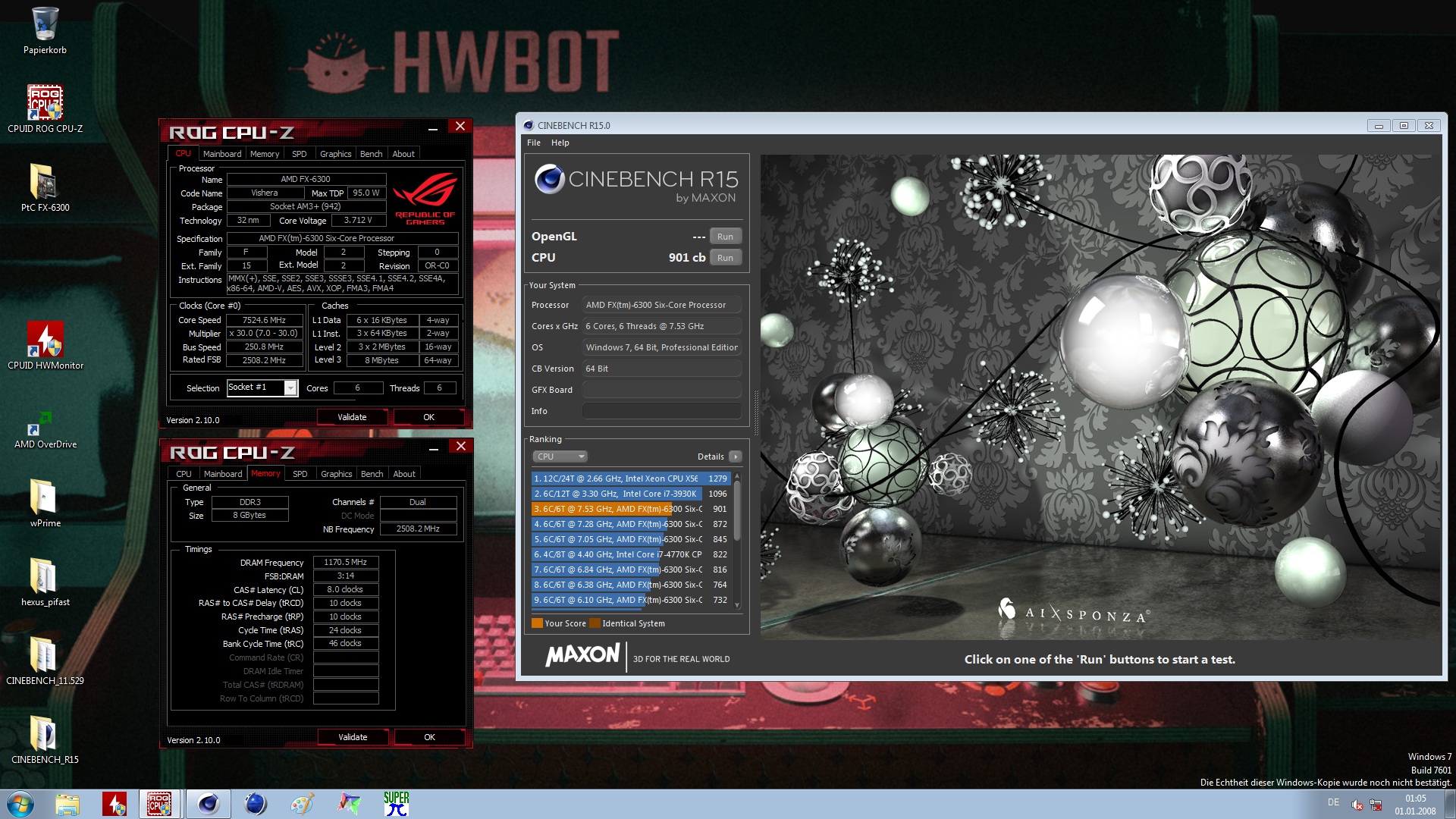Select ranking row 6.38 GHz FX-6300
This screenshot has width=1456, height=819.
tap(630, 585)
